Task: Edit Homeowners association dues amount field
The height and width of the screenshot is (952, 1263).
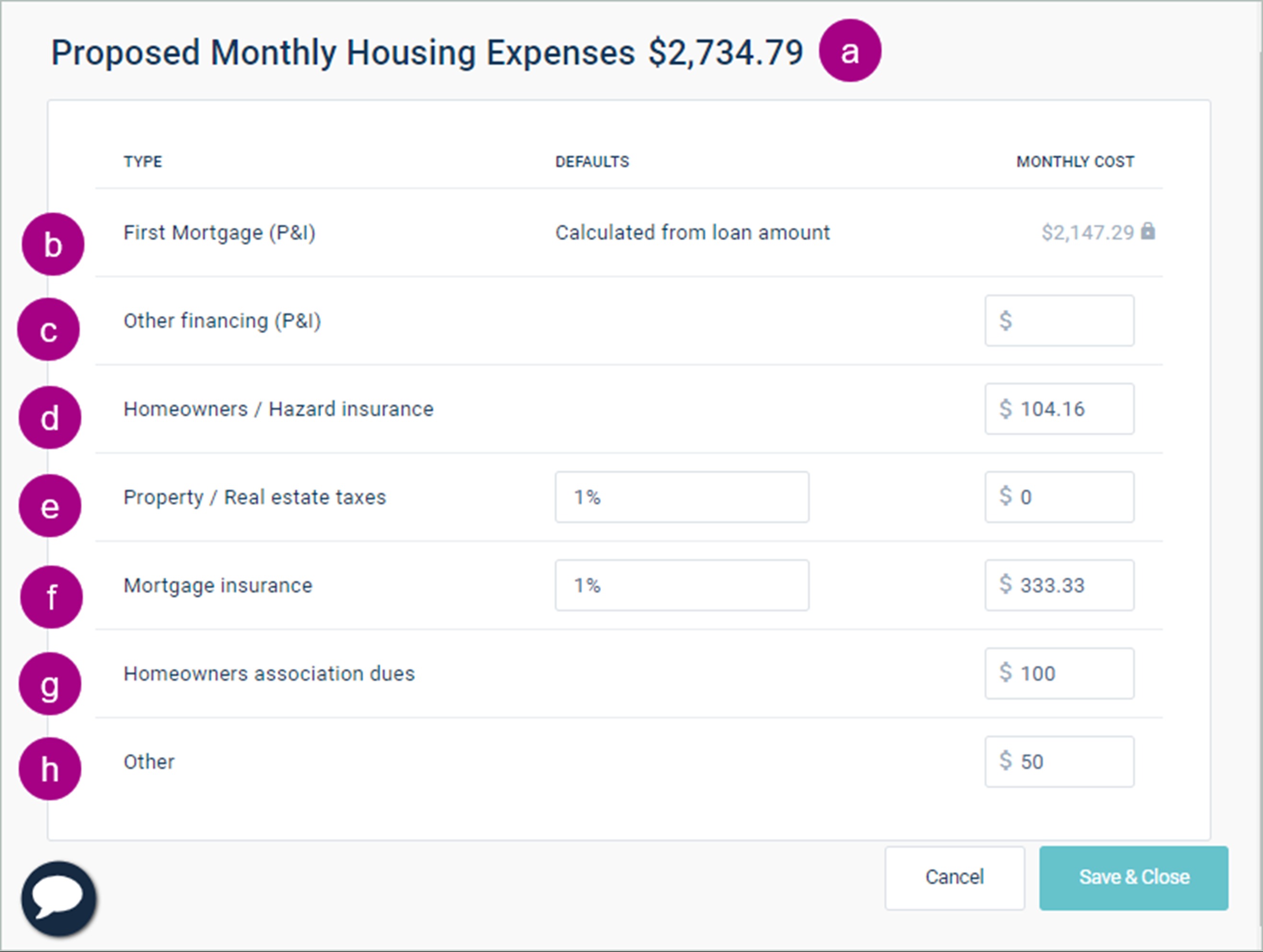Action: click(1059, 673)
